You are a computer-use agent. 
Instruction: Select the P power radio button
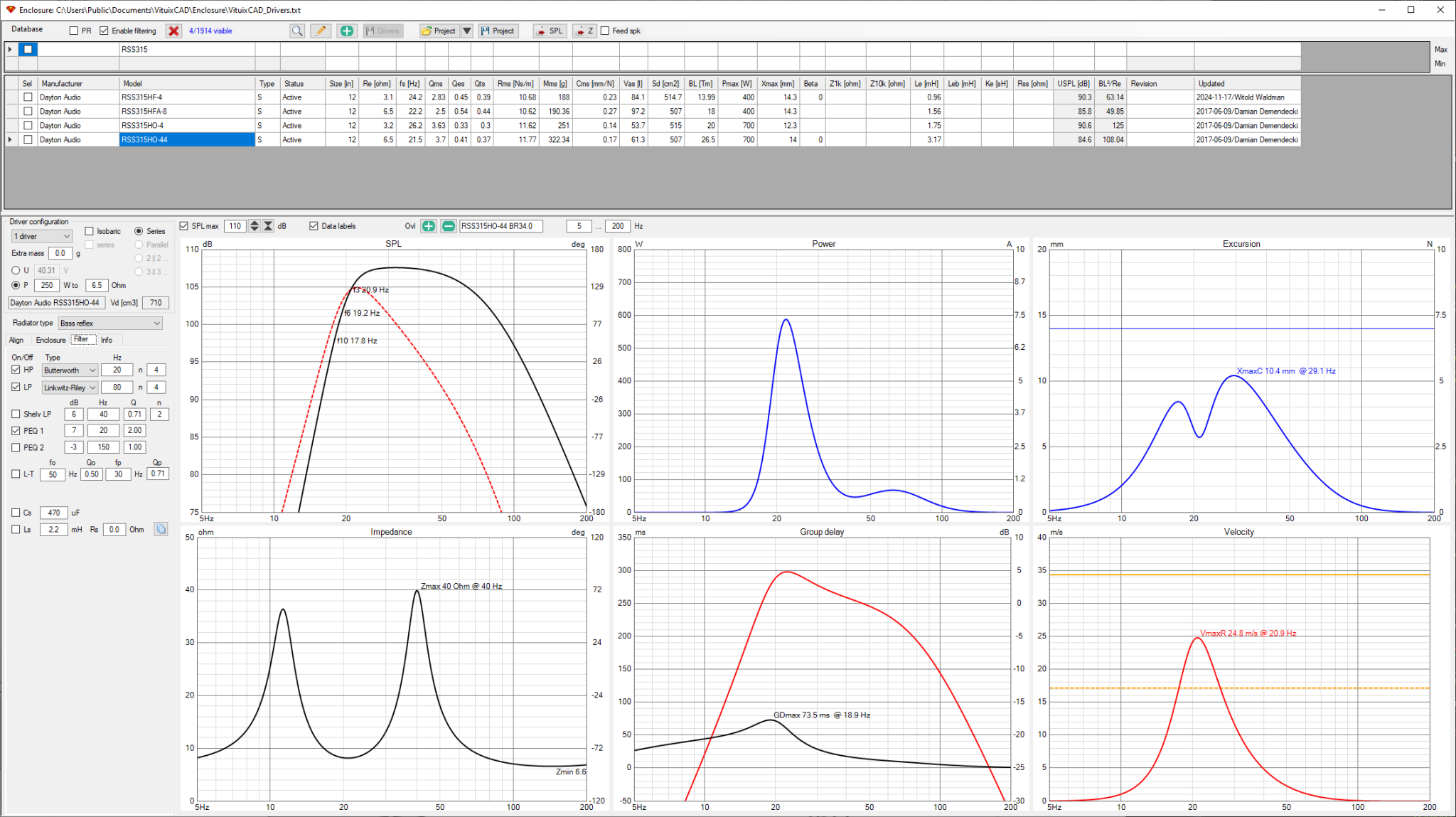(16, 285)
